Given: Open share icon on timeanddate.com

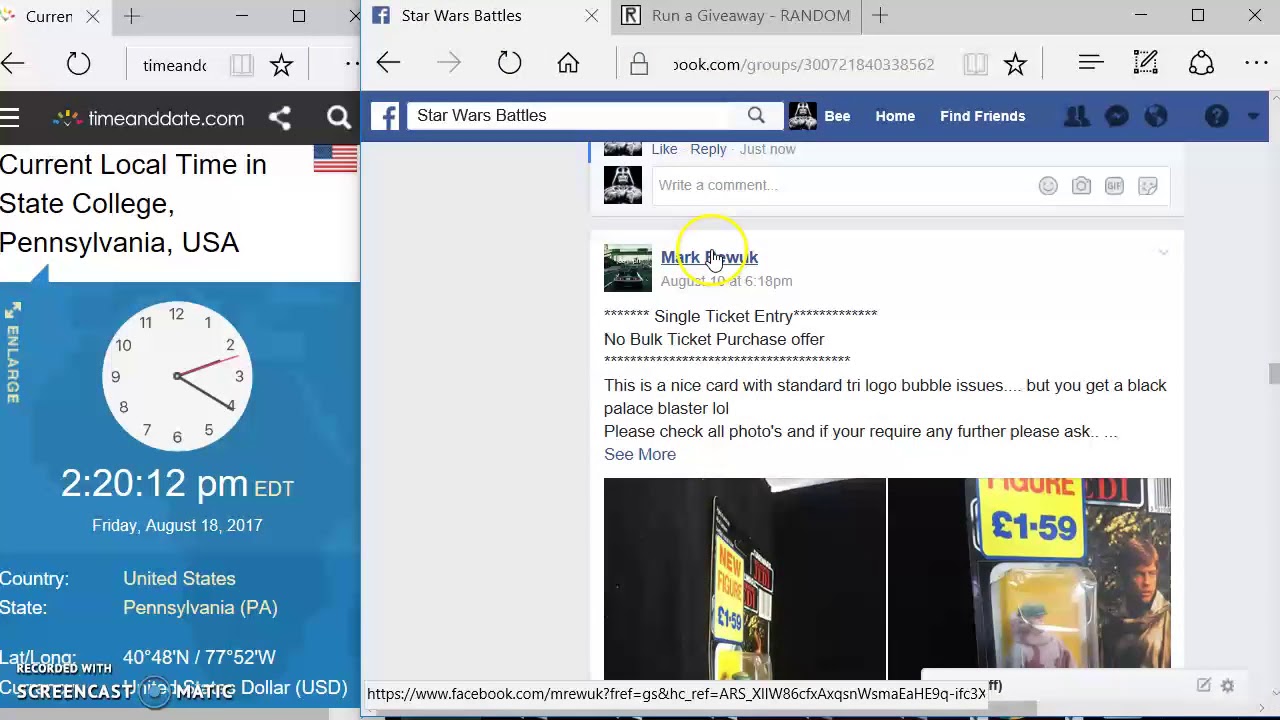Looking at the screenshot, I should click(280, 118).
